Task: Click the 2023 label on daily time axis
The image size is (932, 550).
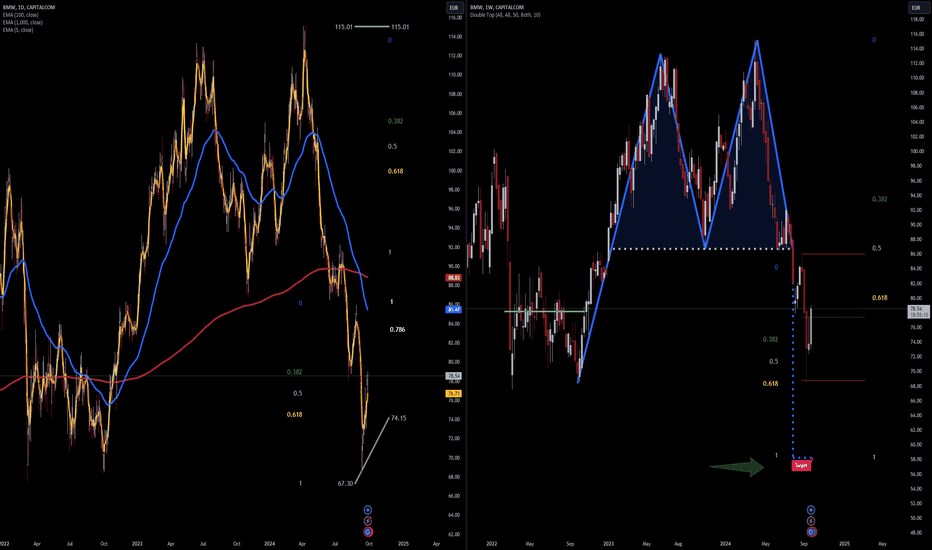Action: [137, 543]
